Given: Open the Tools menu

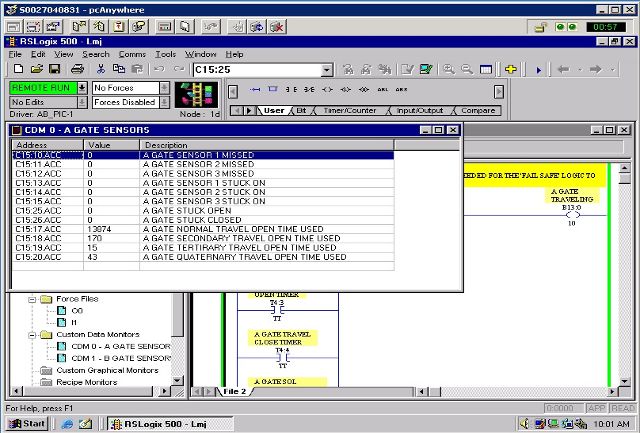Looking at the screenshot, I should [165, 54].
